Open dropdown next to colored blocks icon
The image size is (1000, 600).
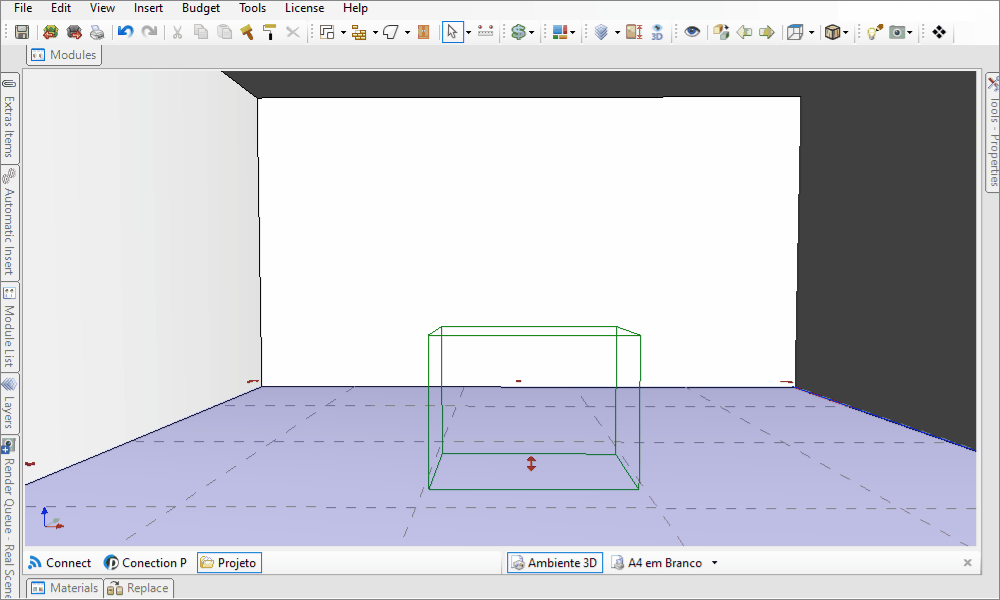coord(573,33)
